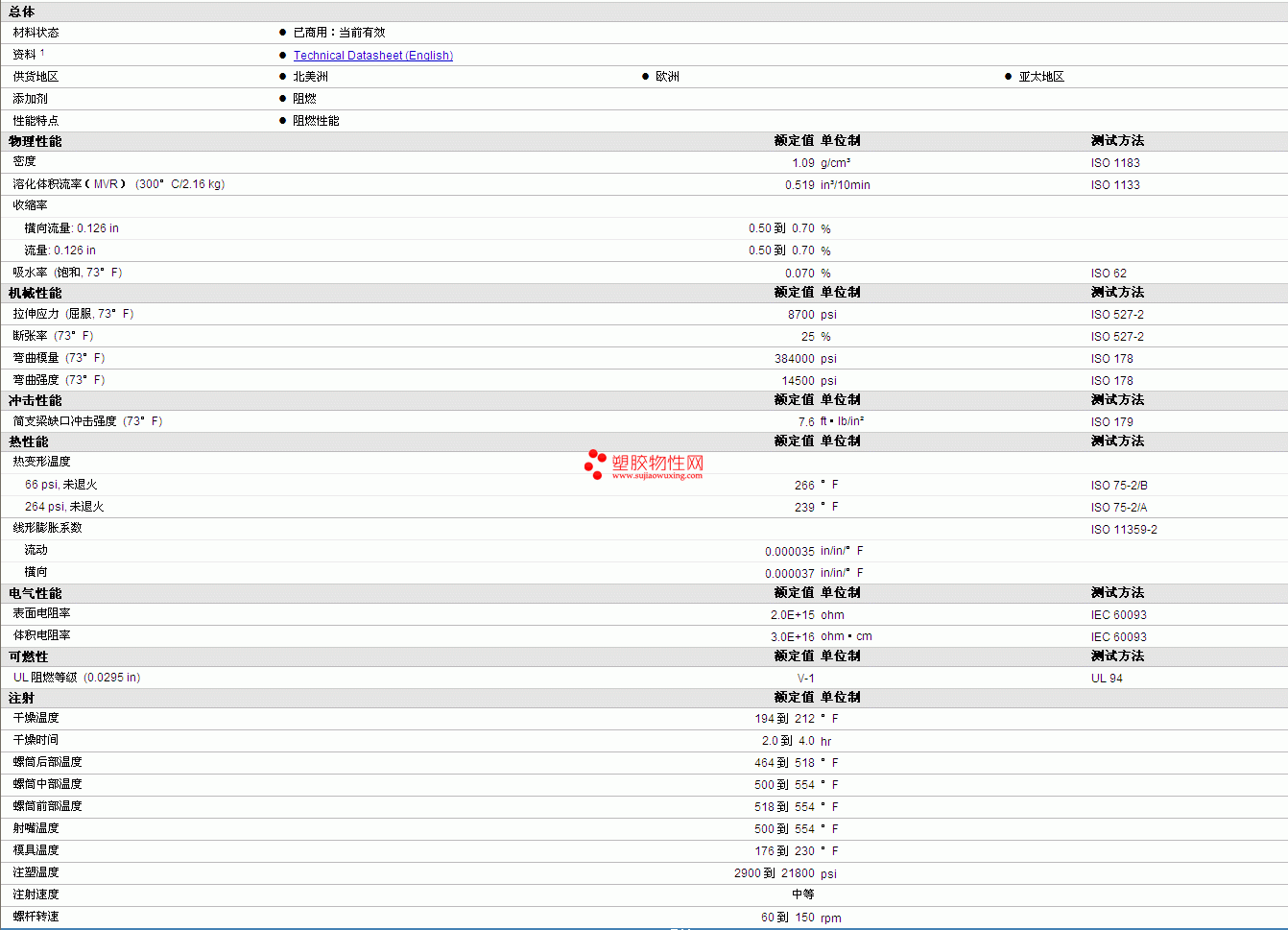Click the tensile stress value 8700
Image resolution: width=1288 pixels, height=930 pixels.
(801, 315)
